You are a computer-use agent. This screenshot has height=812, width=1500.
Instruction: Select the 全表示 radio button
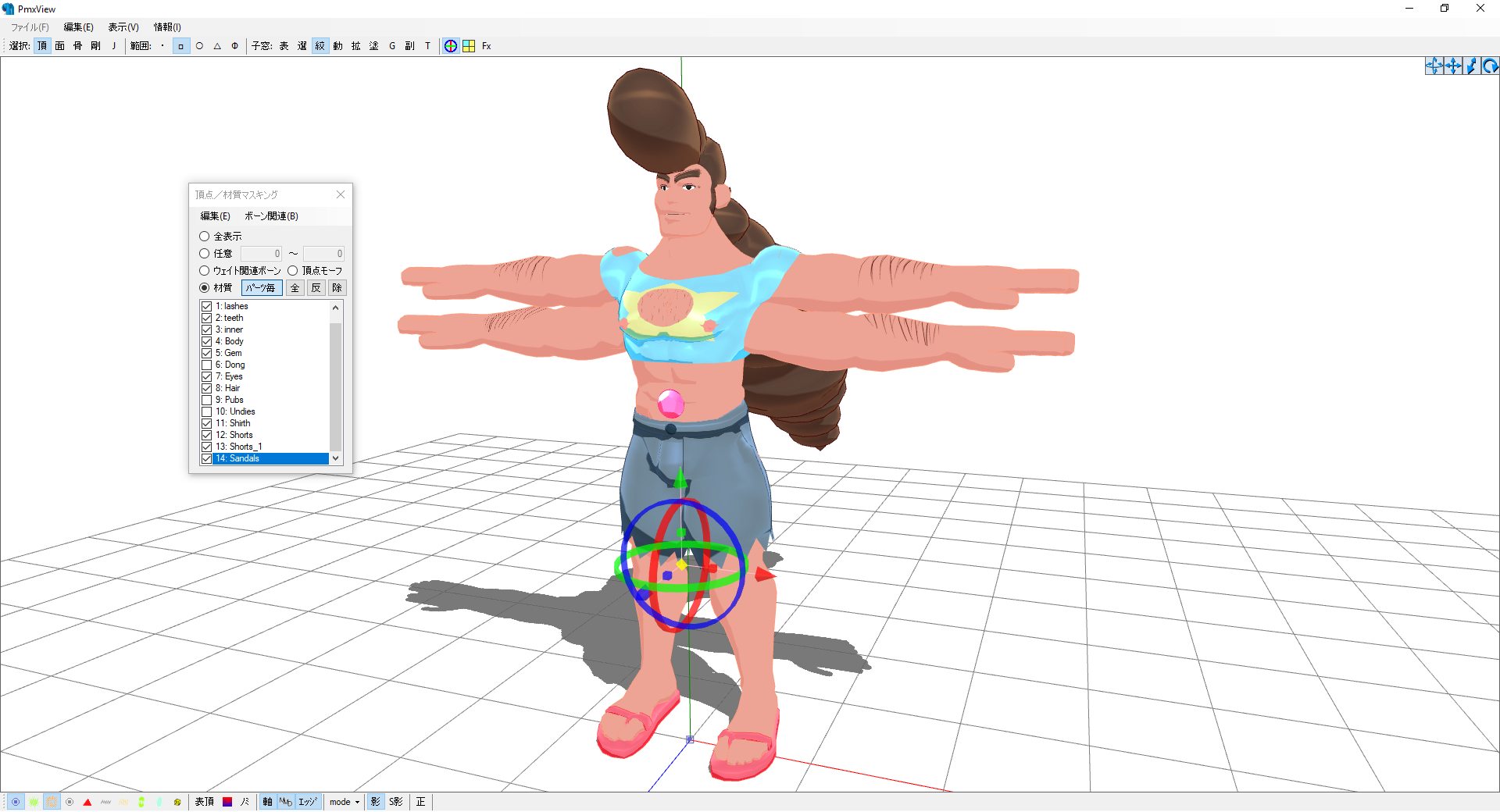[220, 237]
